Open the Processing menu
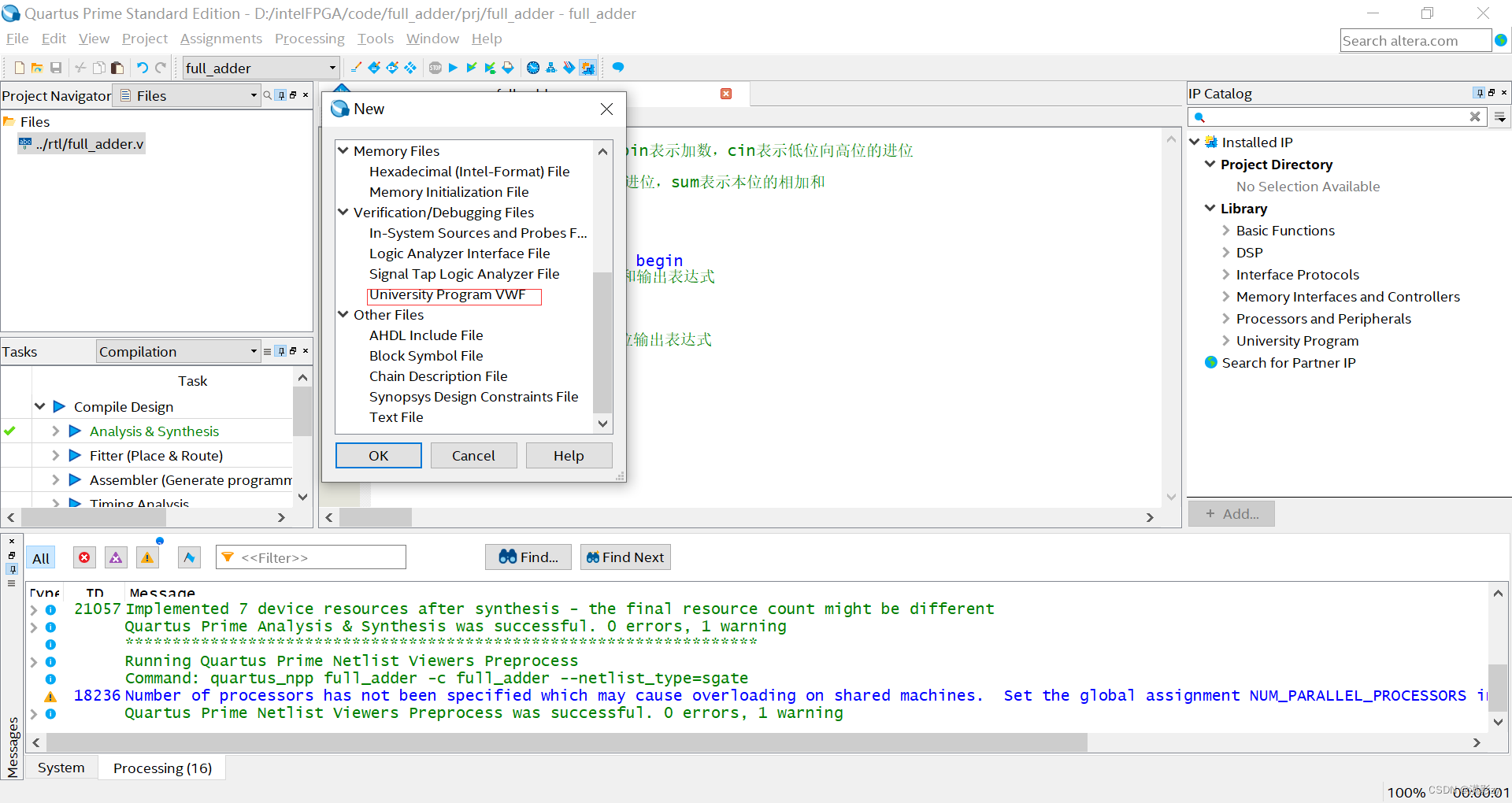1512x803 pixels. 309,39
